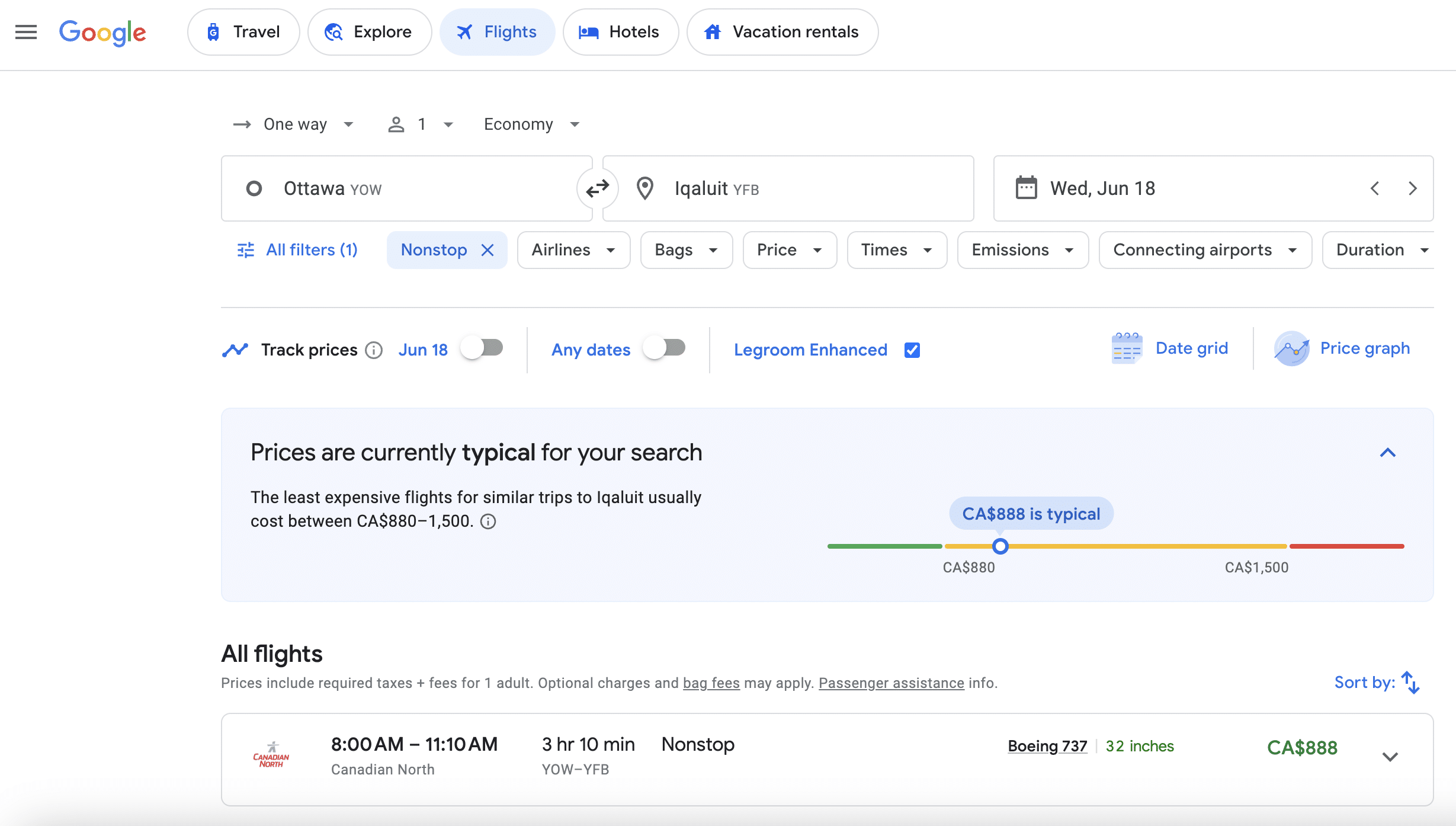Expand the Airlines filter dropdown
The width and height of the screenshot is (1456, 826).
coord(573,250)
